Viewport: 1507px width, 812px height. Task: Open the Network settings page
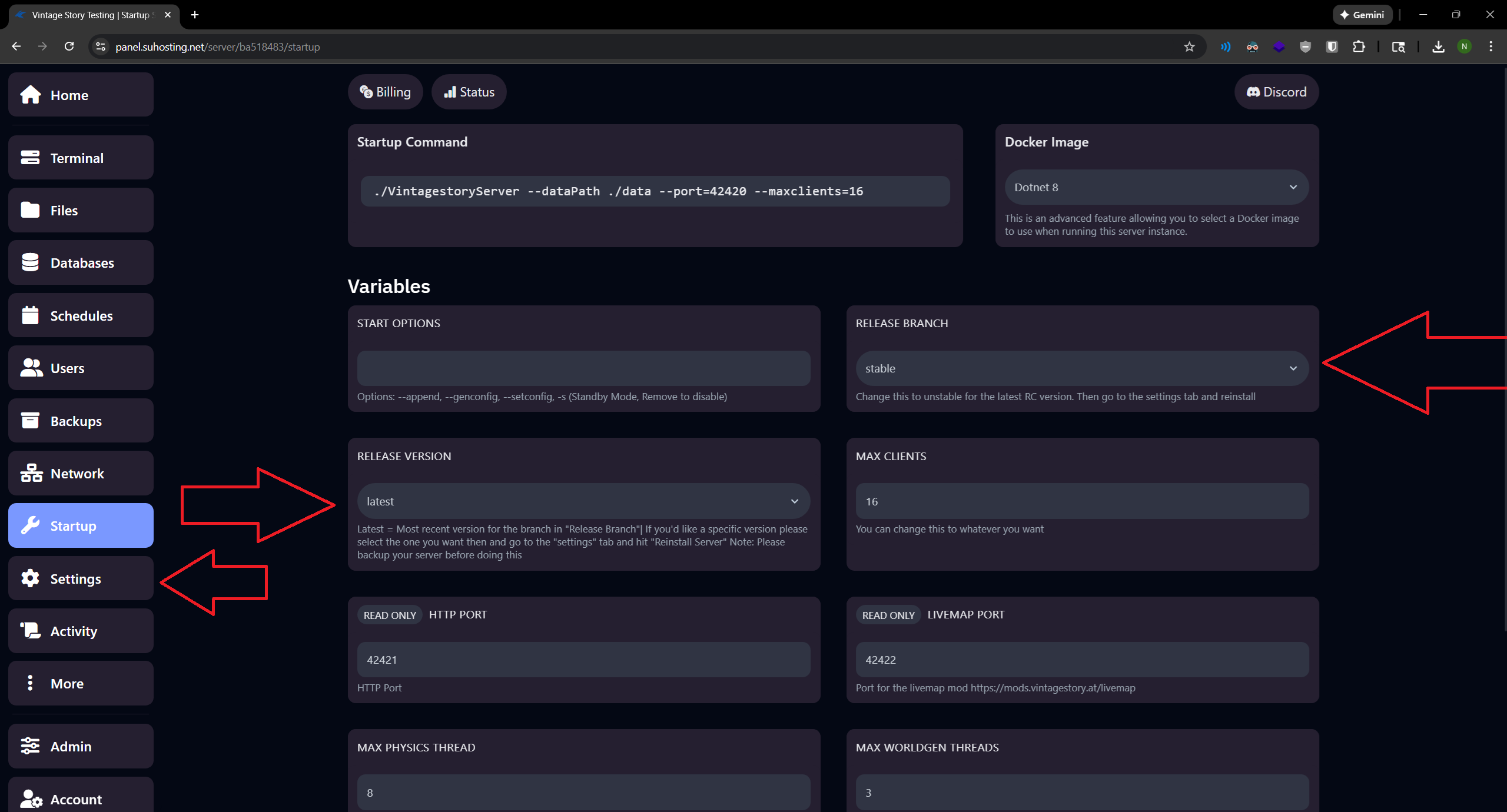(x=81, y=473)
